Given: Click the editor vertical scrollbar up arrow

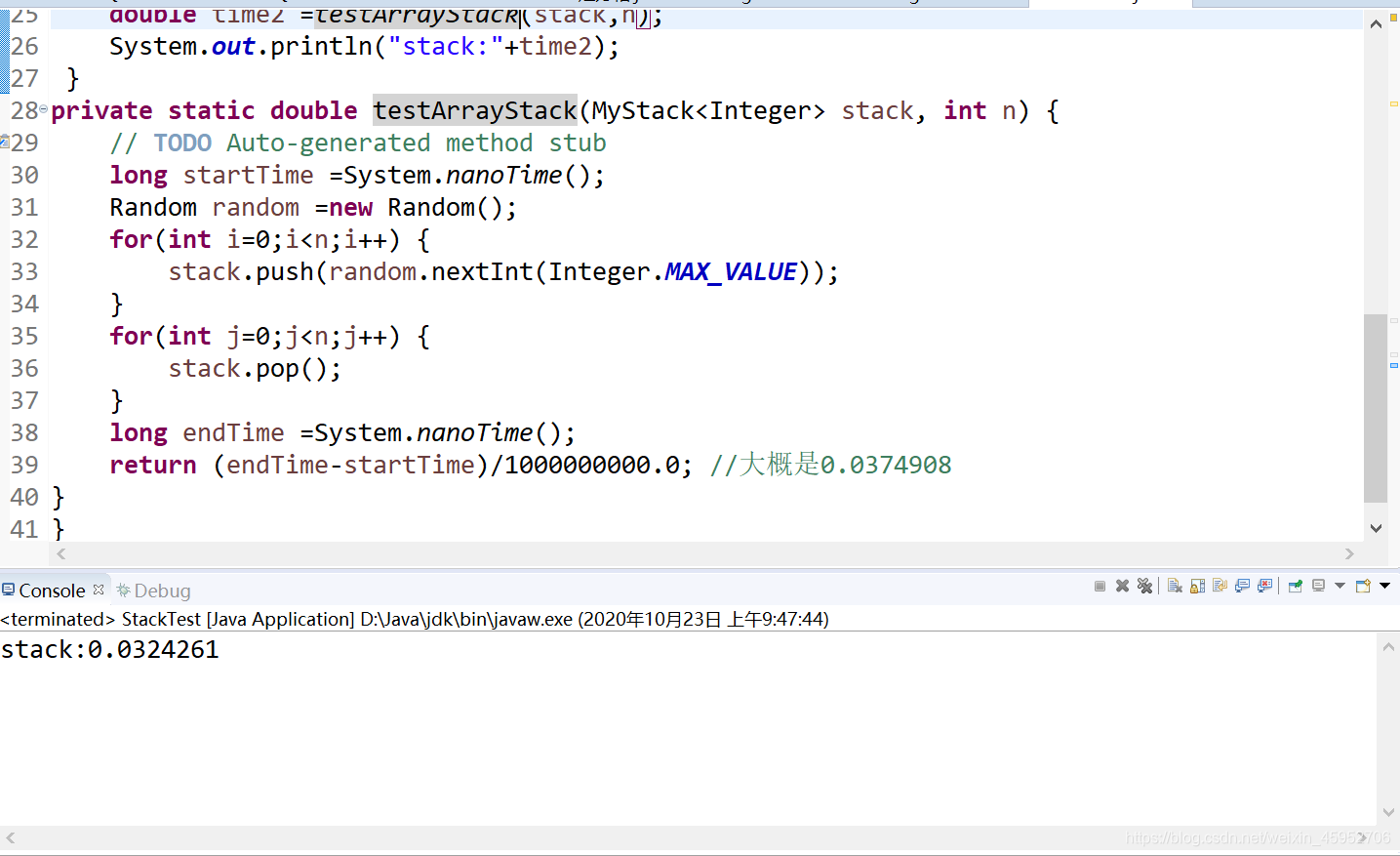Looking at the screenshot, I should pyautogui.click(x=1376, y=23).
